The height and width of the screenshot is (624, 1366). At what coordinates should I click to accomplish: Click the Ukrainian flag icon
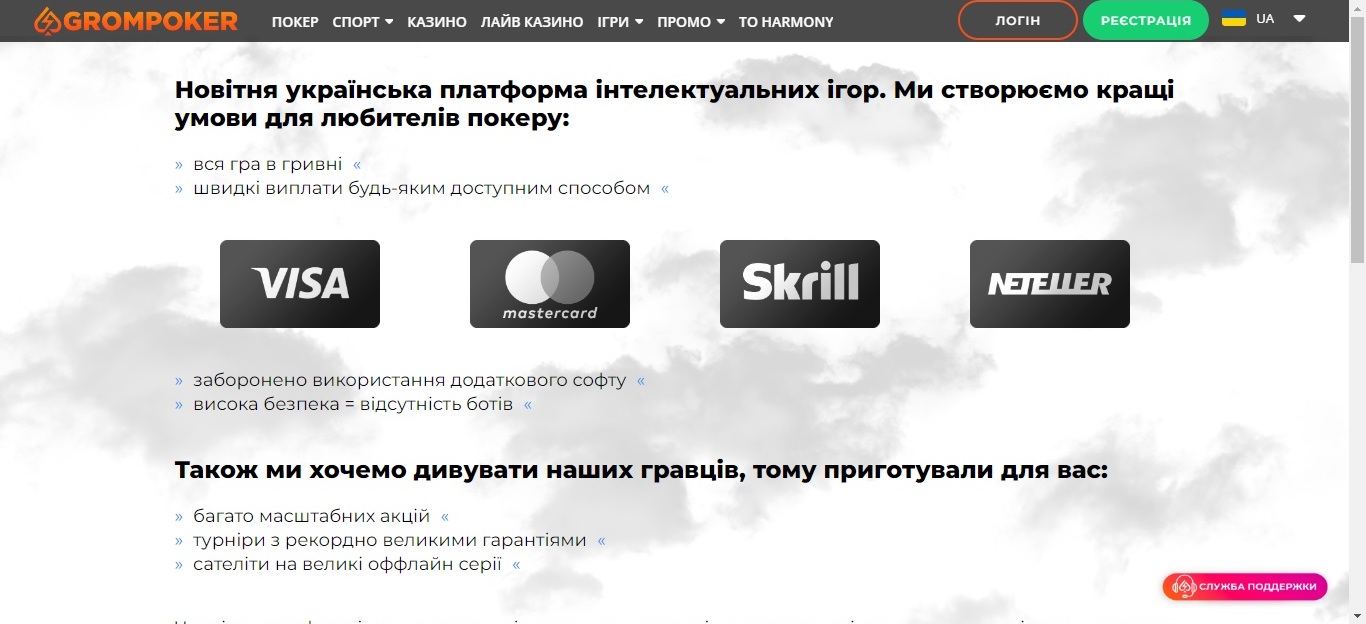coord(1234,18)
